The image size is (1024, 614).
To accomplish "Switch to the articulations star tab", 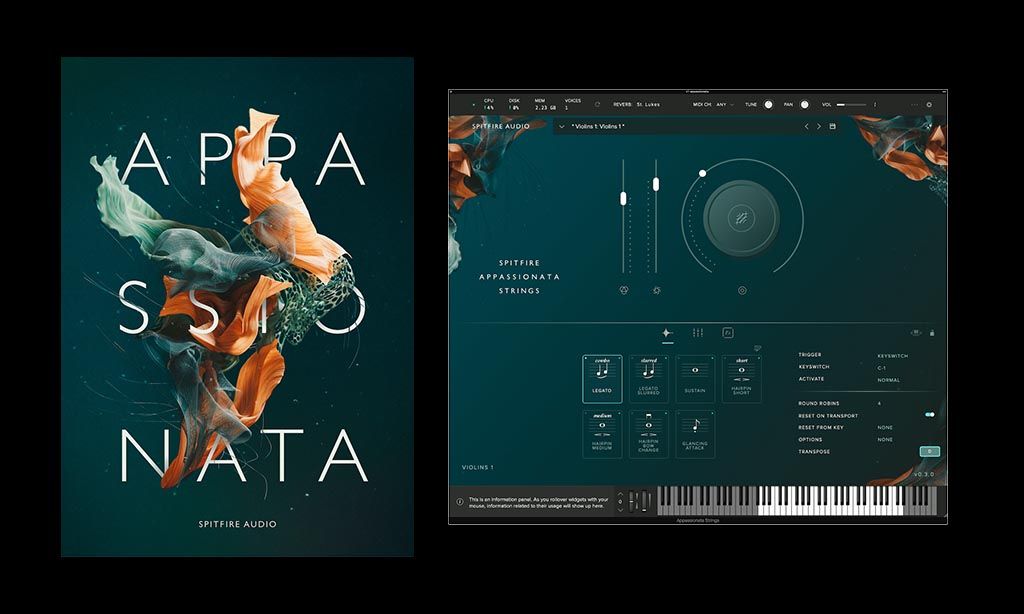I will point(667,333).
